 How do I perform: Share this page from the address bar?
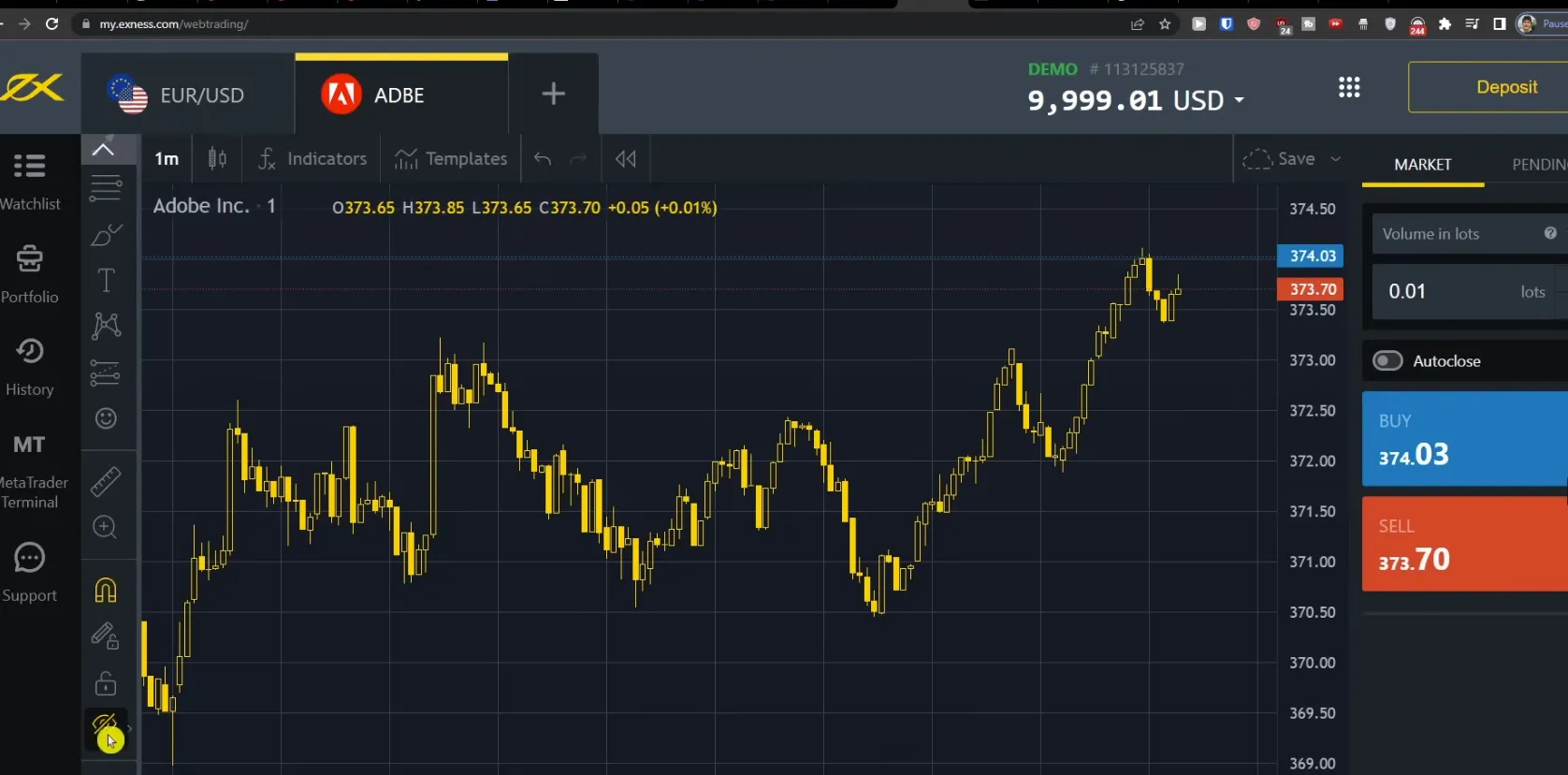pos(1138,24)
